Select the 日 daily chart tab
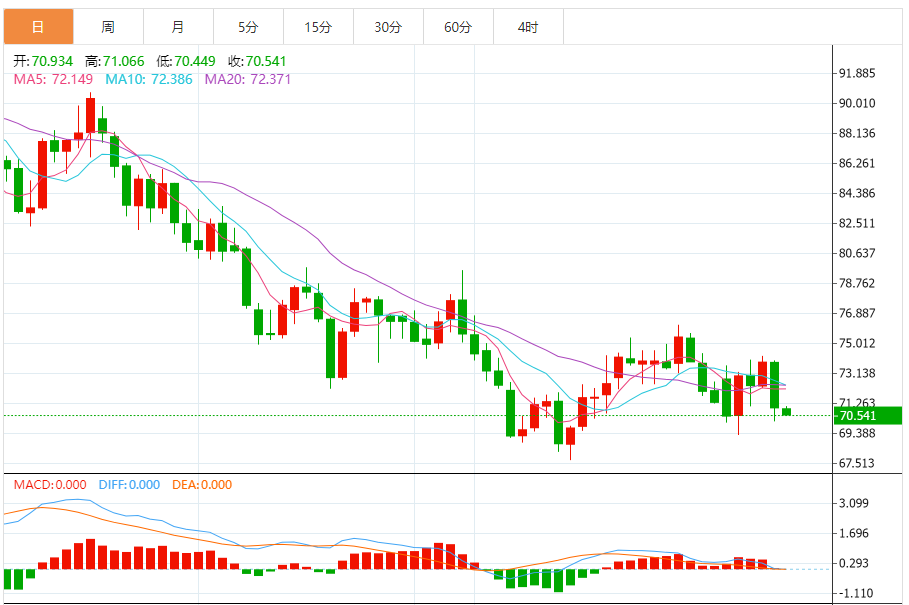Image resolution: width=909 pixels, height=605 pixels. [x=38, y=27]
